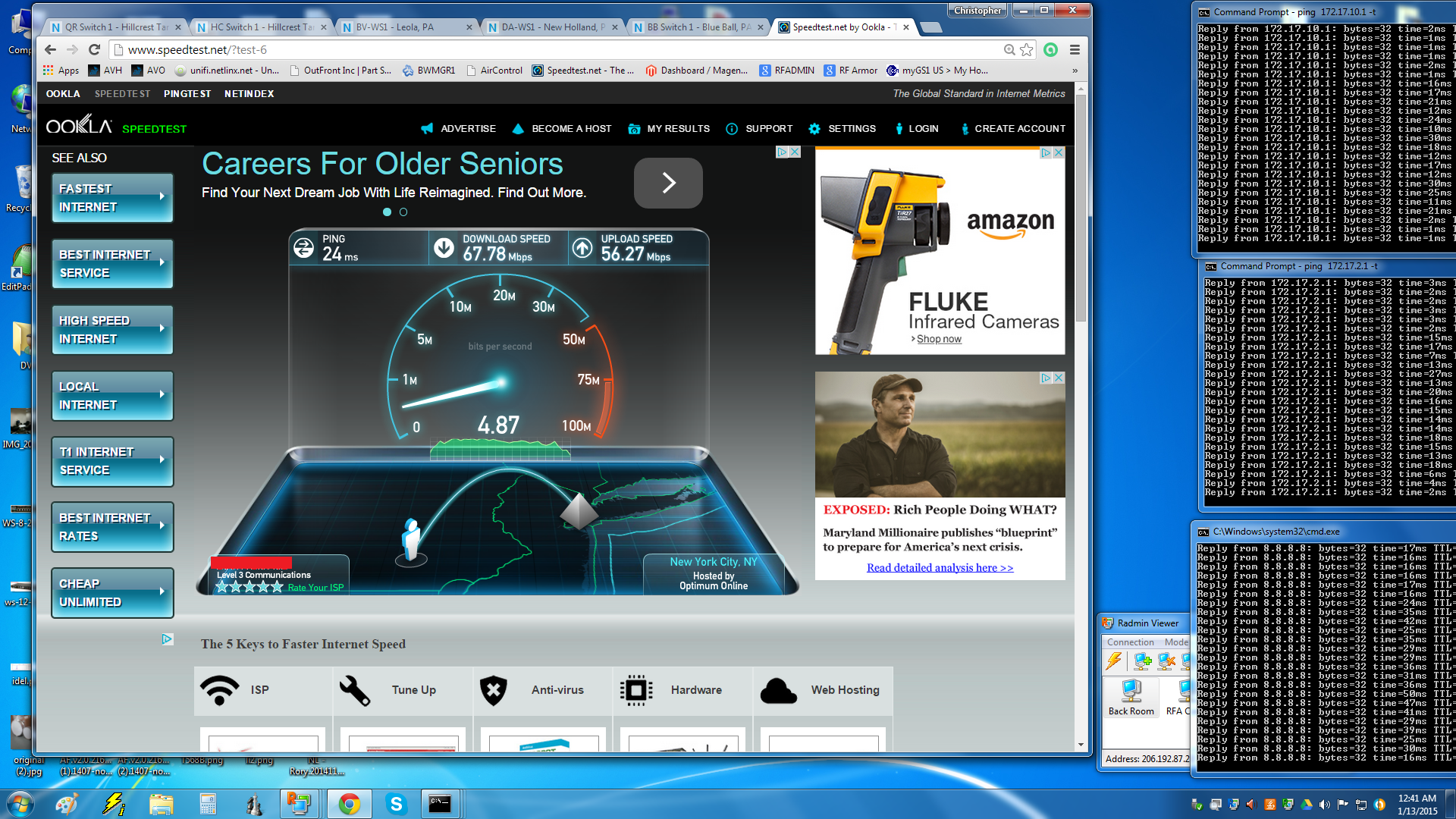1456x819 pixels.
Task: Advance the Careers ad with the arrow
Action: (x=668, y=183)
